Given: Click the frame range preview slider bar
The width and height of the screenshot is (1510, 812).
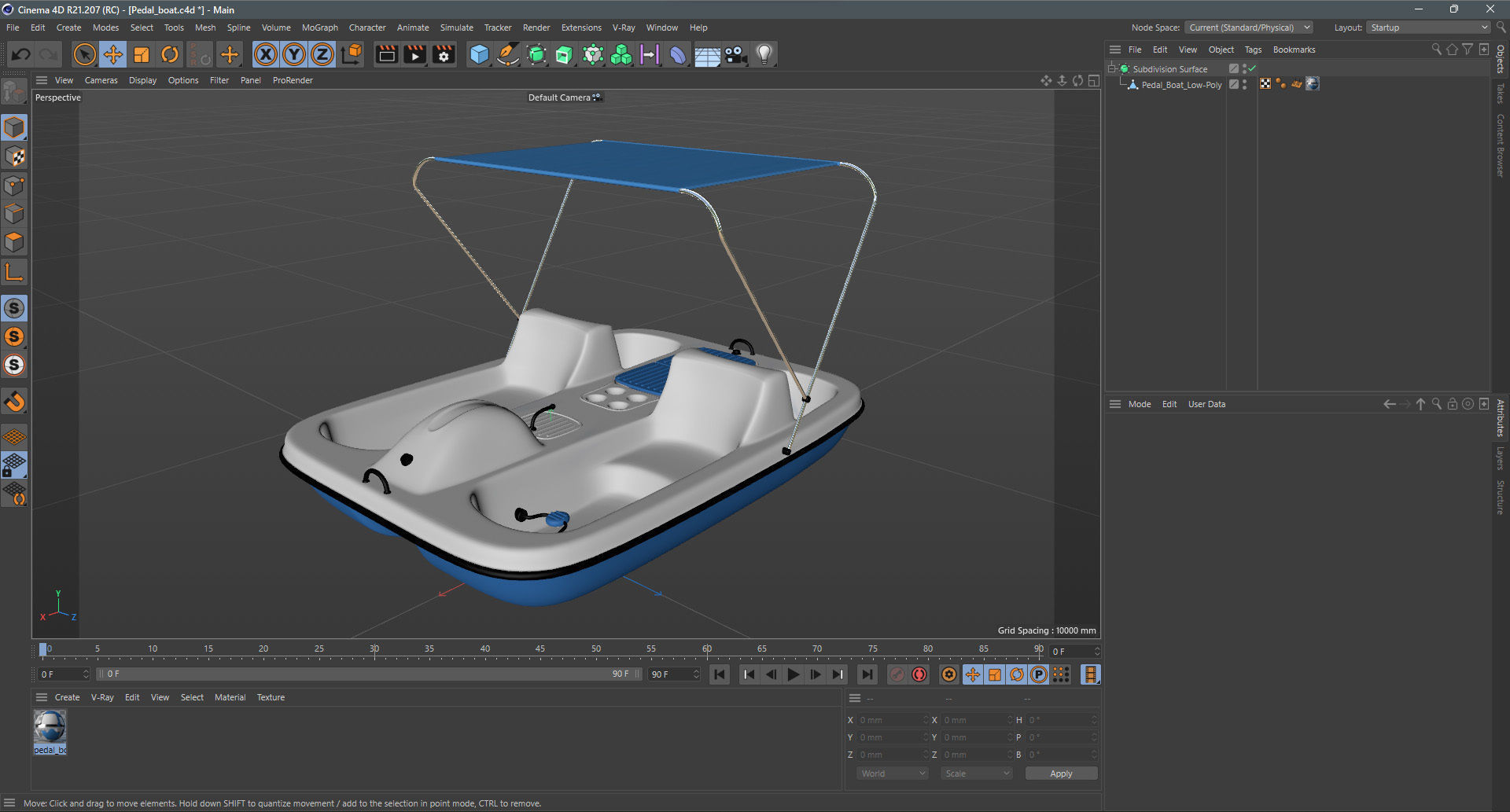Looking at the screenshot, I should pos(369,674).
